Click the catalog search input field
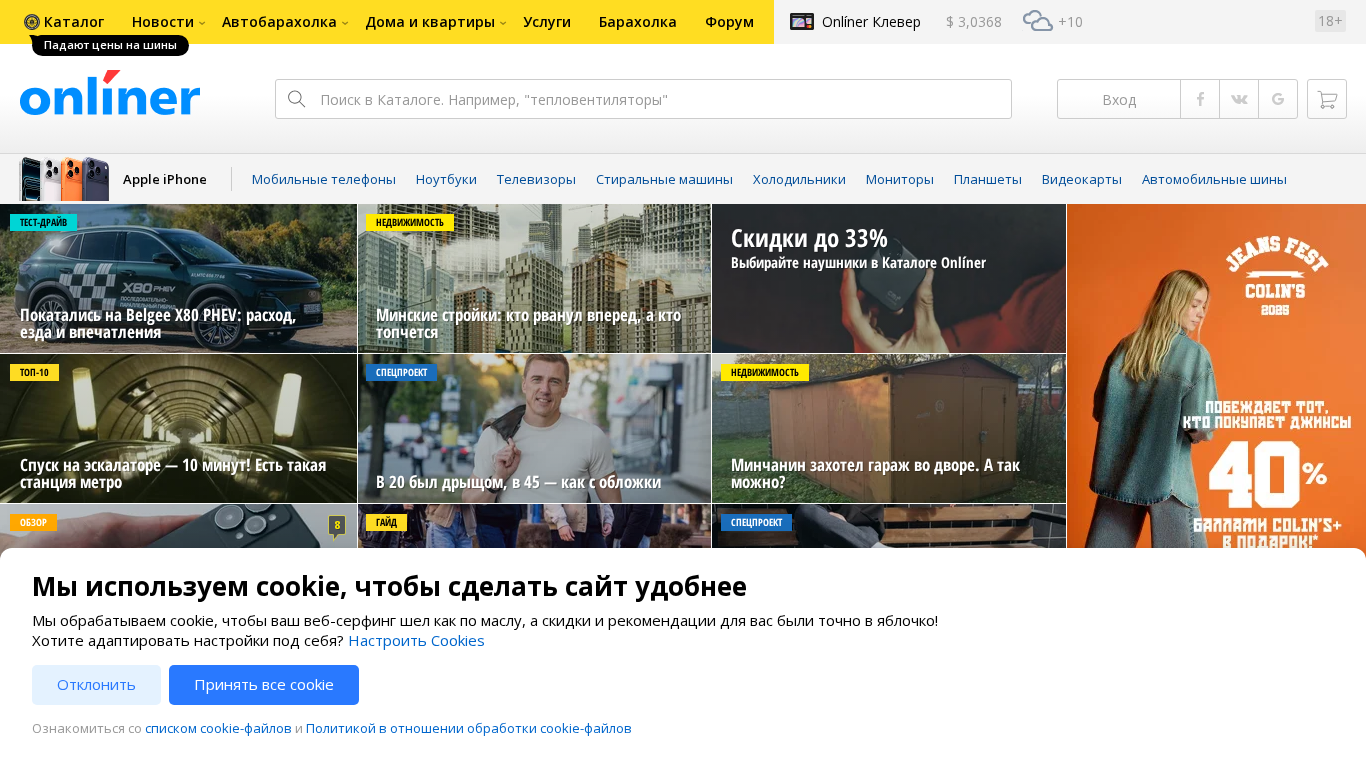This screenshot has width=1366, height=768. click(660, 99)
